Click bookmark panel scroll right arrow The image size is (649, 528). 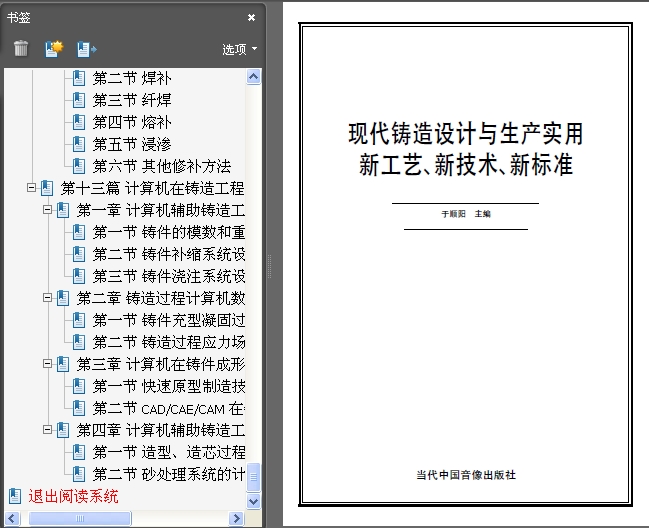[x=236, y=518]
